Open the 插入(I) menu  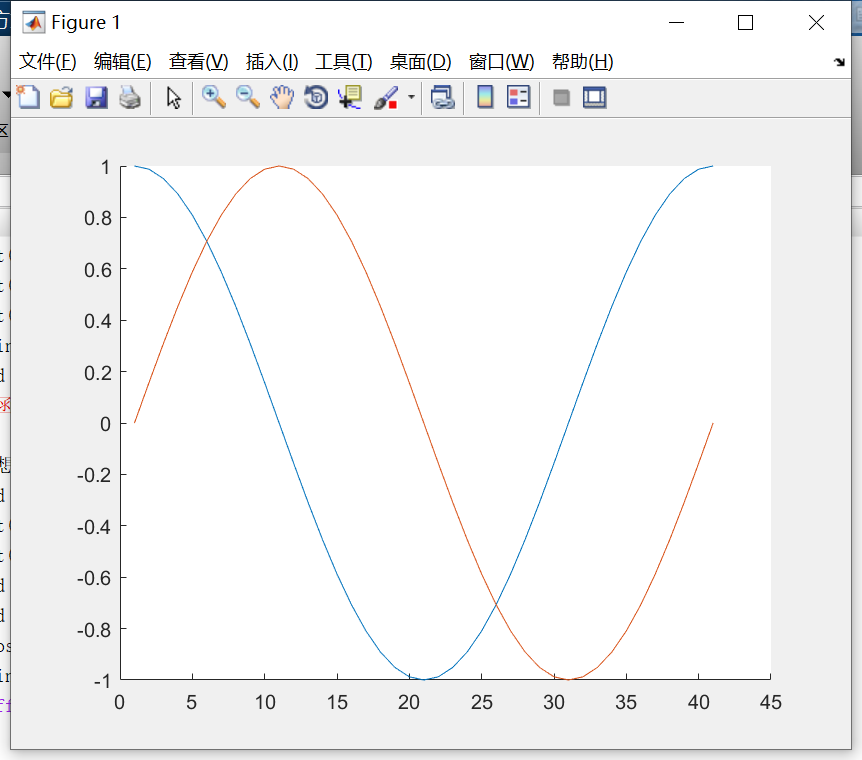tap(272, 62)
